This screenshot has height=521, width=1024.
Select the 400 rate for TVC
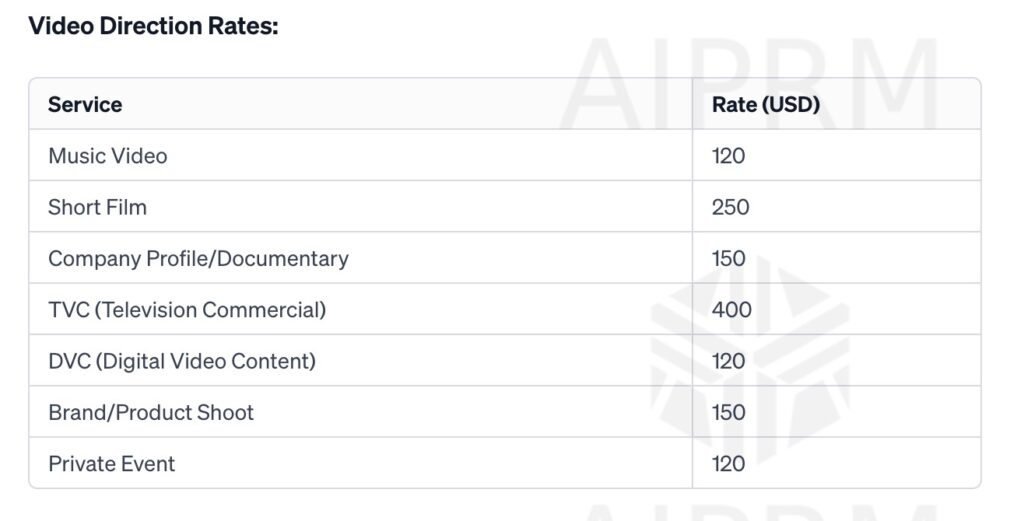(x=731, y=310)
